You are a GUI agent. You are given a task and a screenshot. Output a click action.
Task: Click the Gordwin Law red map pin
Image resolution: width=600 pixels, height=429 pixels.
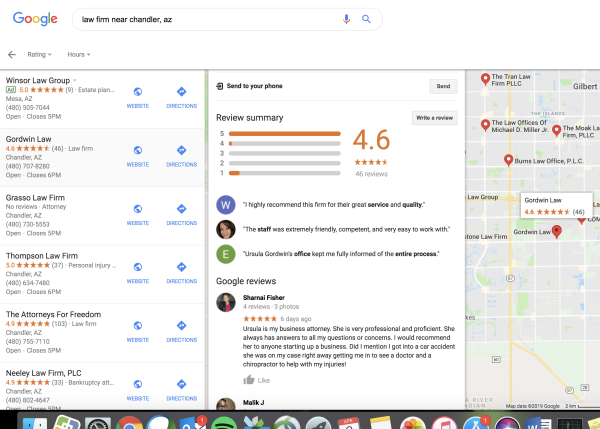pos(557,231)
